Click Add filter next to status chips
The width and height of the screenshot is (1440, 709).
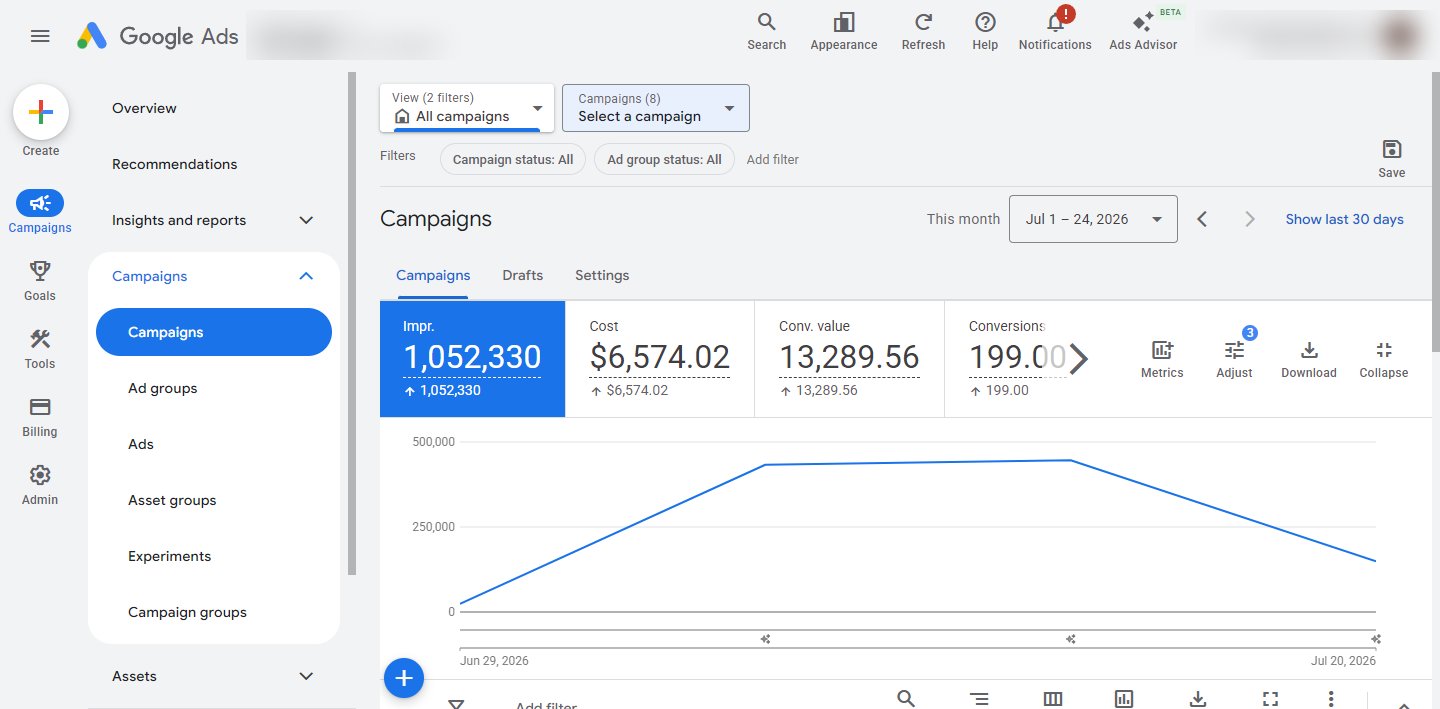coord(773,159)
